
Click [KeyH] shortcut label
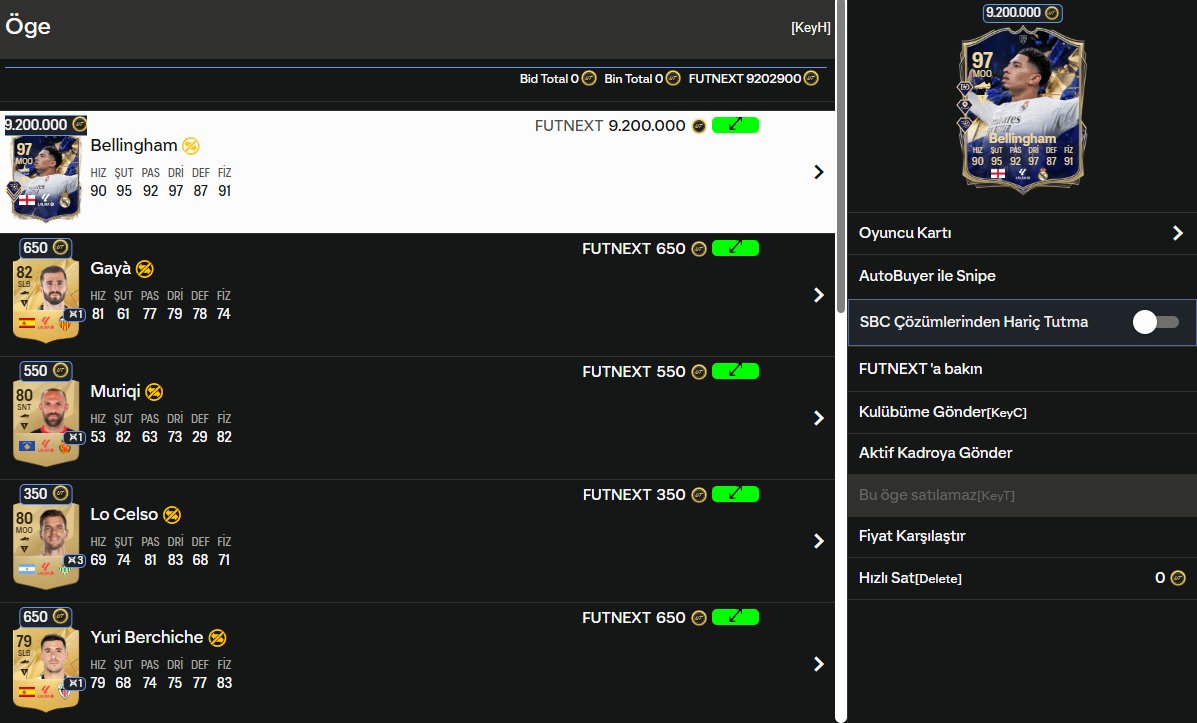[811, 27]
